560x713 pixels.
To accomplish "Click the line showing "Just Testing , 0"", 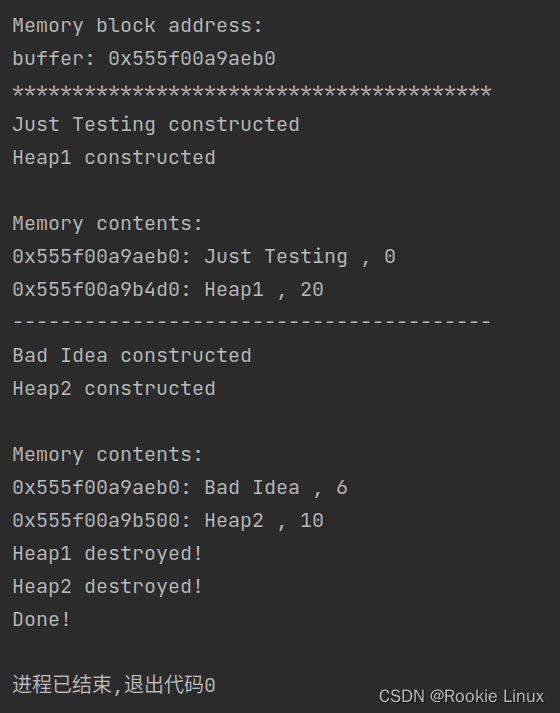I will pyautogui.click(x=204, y=256).
